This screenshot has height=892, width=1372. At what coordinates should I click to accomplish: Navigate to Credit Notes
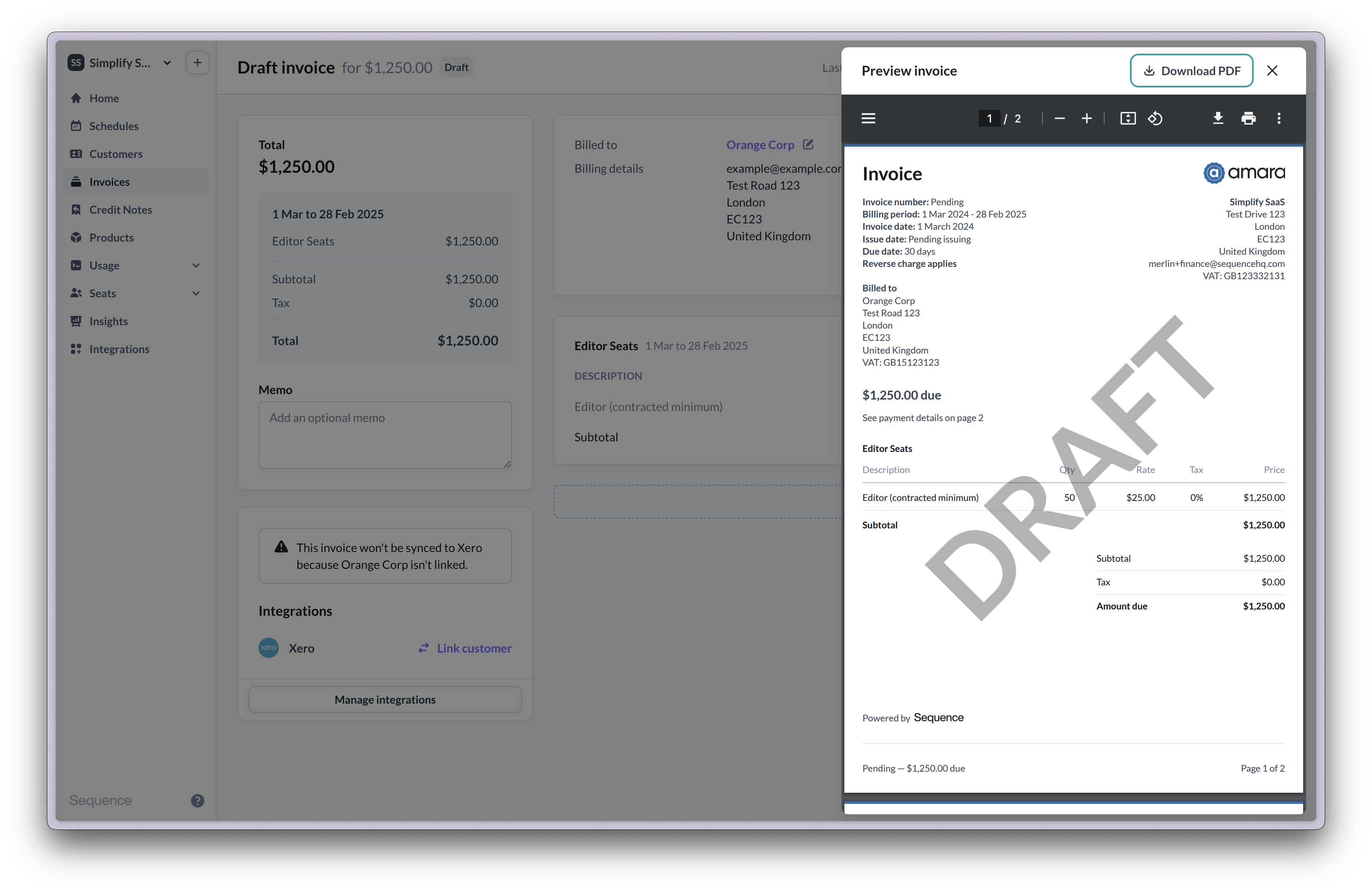(x=120, y=209)
